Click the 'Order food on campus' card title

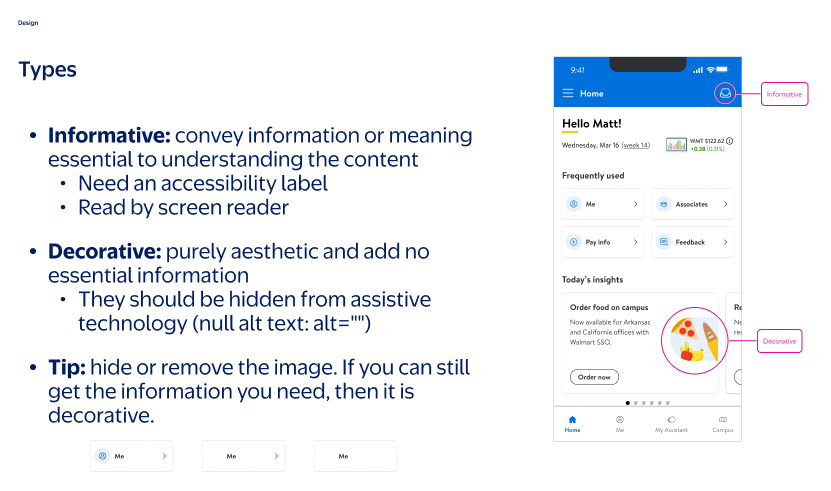[x=609, y=308]
